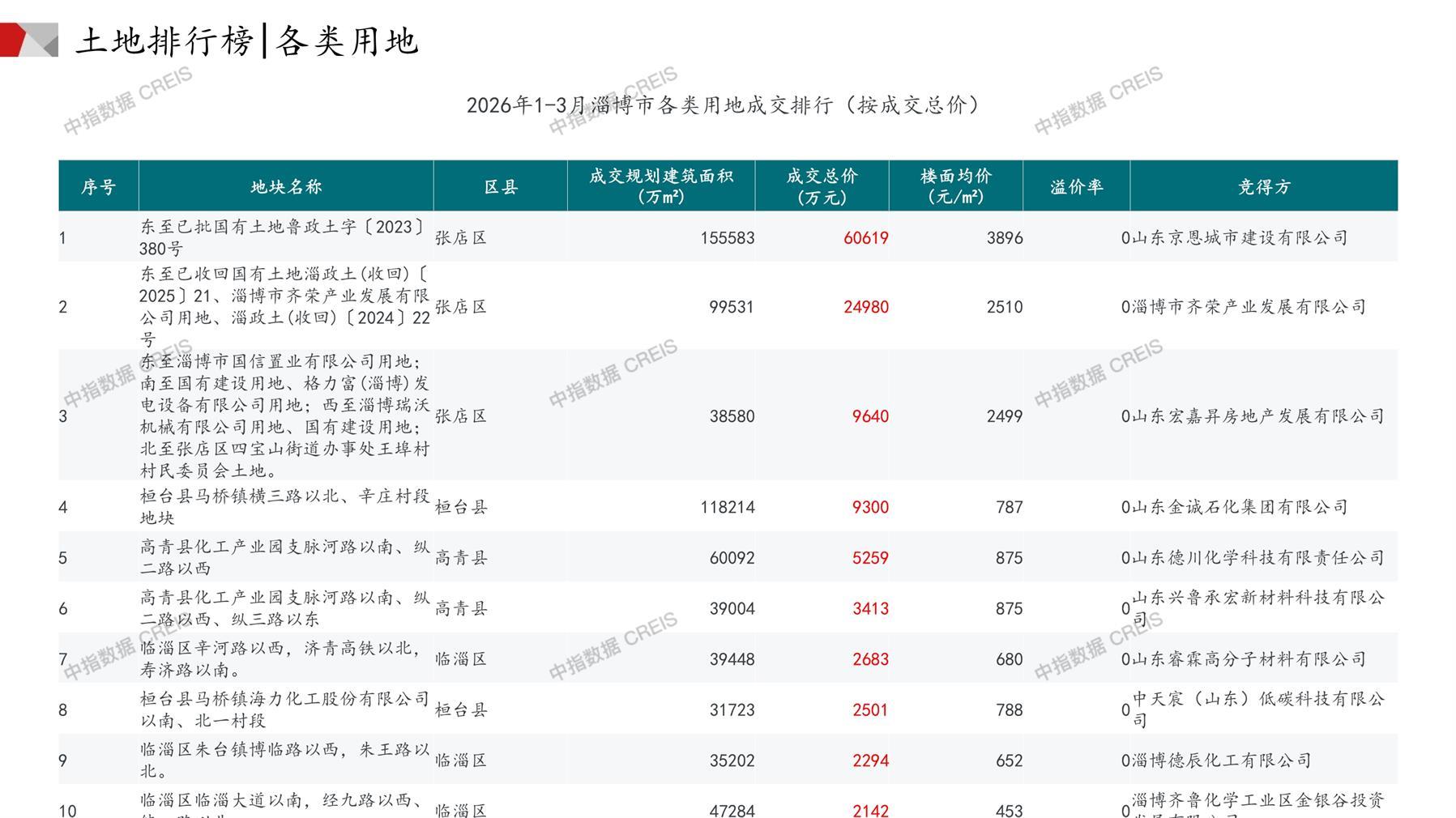This screenshot has width=1456, height=818.
Task: Click 山东金诚石化集团有限公司 bidder name
Action: click(1240, 507)
